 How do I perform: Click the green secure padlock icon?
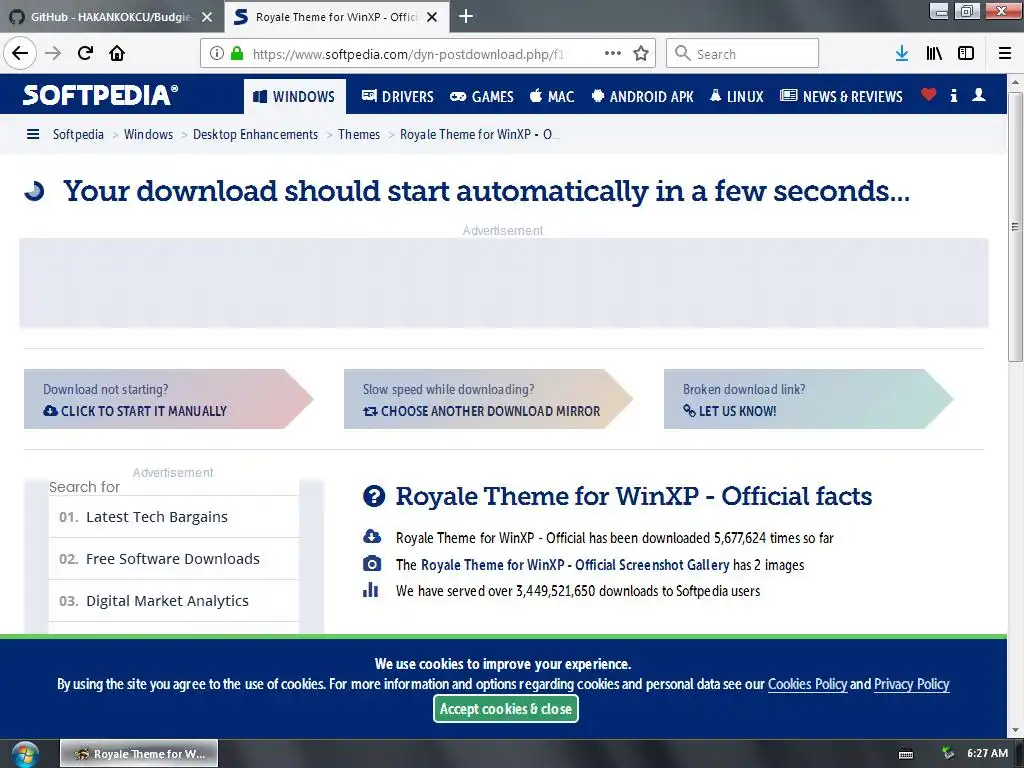tap(237, 53)
